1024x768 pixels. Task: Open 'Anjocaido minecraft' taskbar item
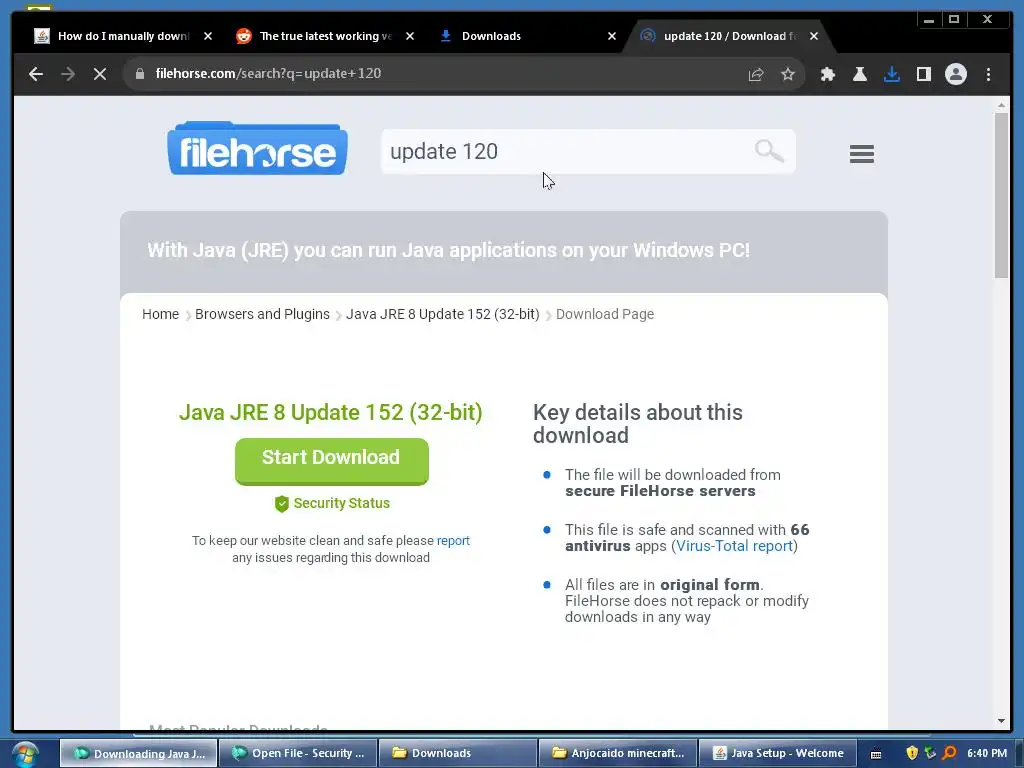click(617, 754)
